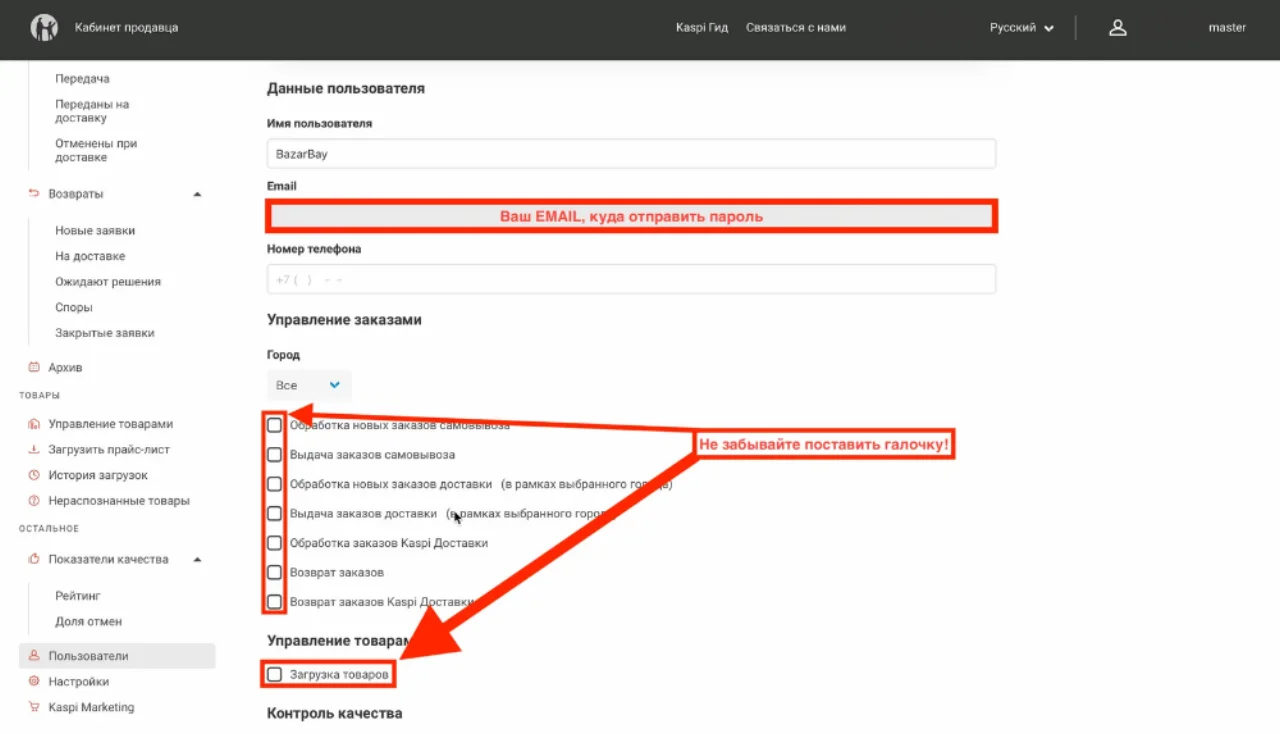Collapse the Показатели качества section
Screen dimensions: 1280x734
(x=197, y=559)
